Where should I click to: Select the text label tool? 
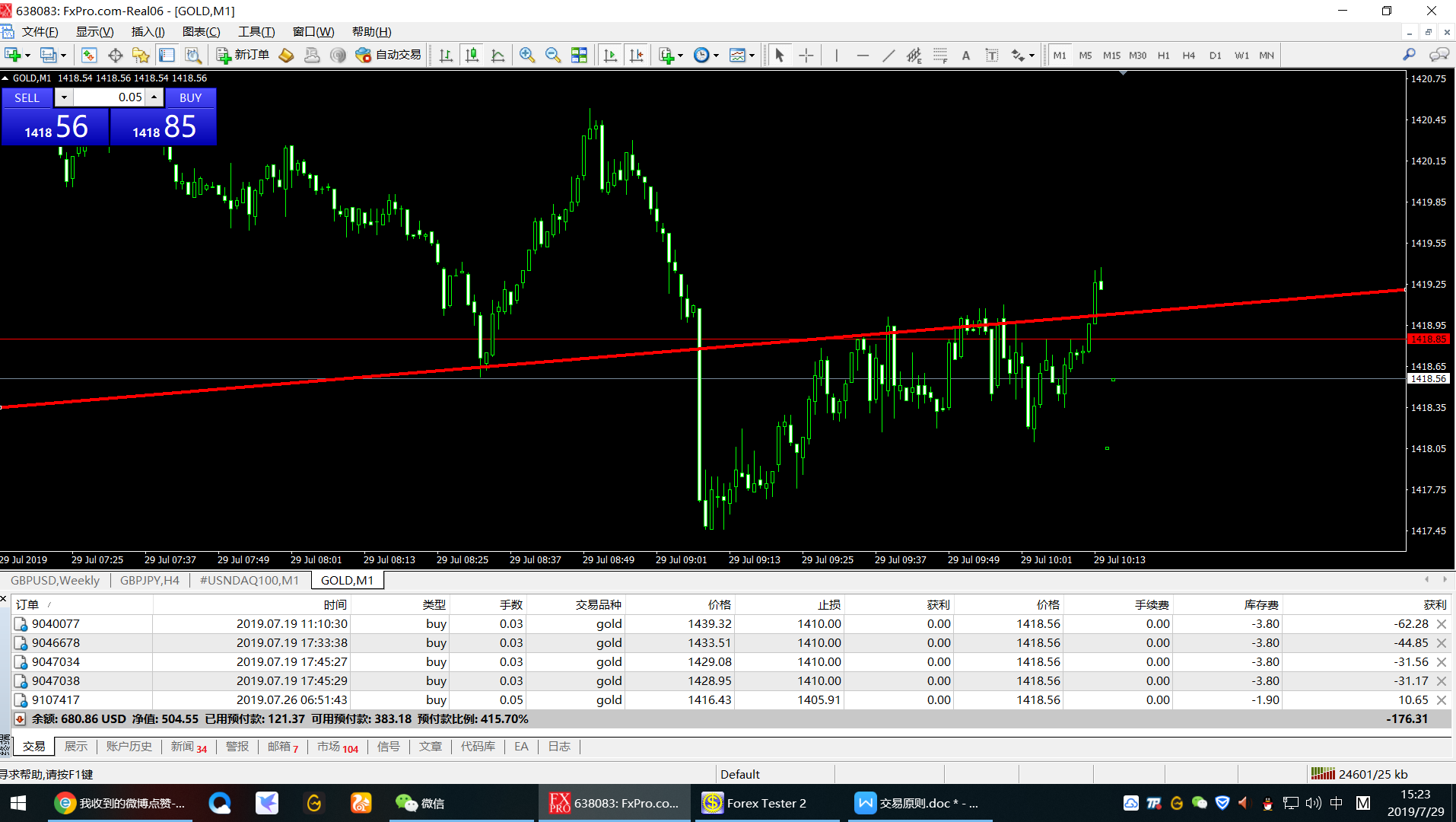992,55
